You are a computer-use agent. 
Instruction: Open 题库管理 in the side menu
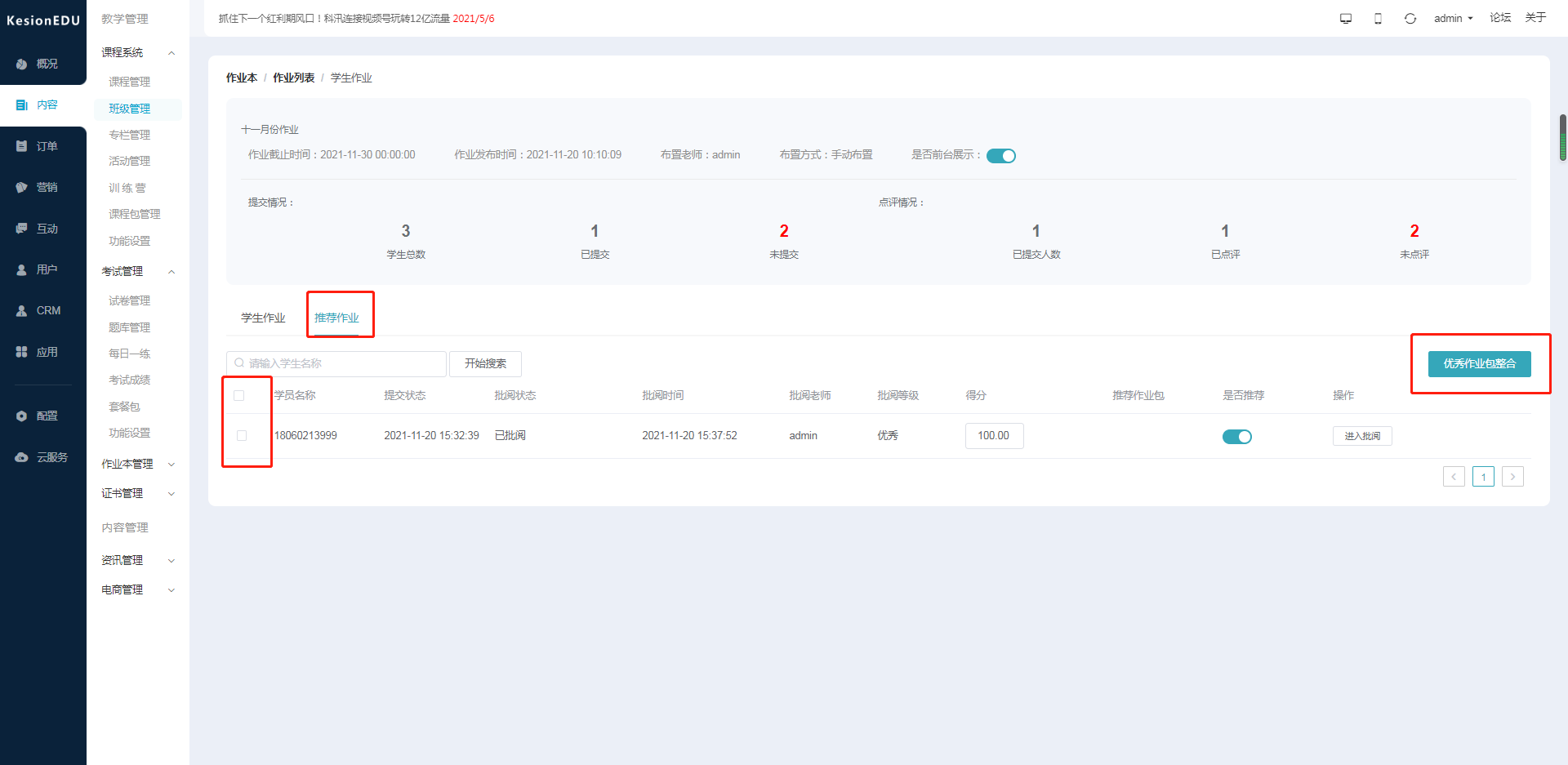[x=129, y=328]
